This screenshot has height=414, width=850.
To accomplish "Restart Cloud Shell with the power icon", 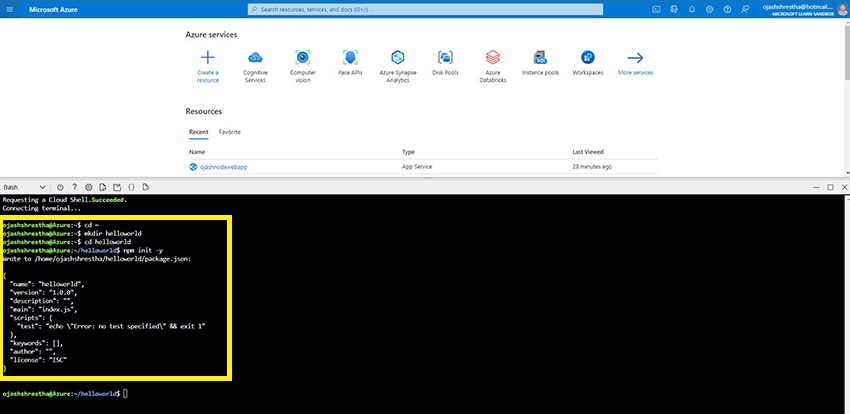I will (60, 187).
